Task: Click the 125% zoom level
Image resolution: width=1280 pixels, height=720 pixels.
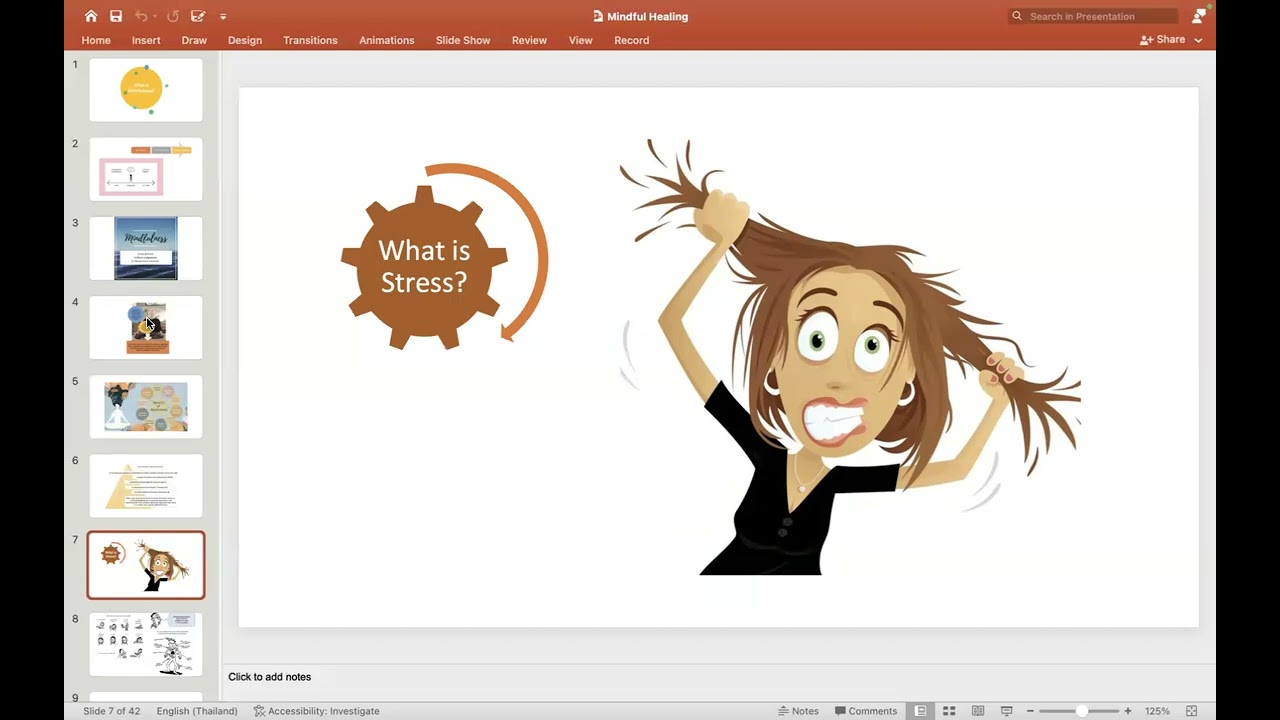Action: point(1157,711)
